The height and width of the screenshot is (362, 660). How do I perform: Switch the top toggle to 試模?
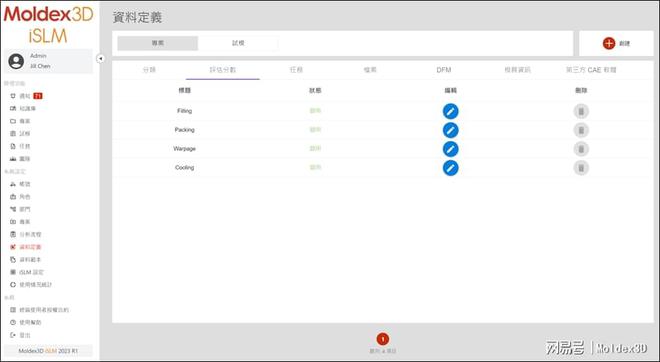click(x=238, y=43)
